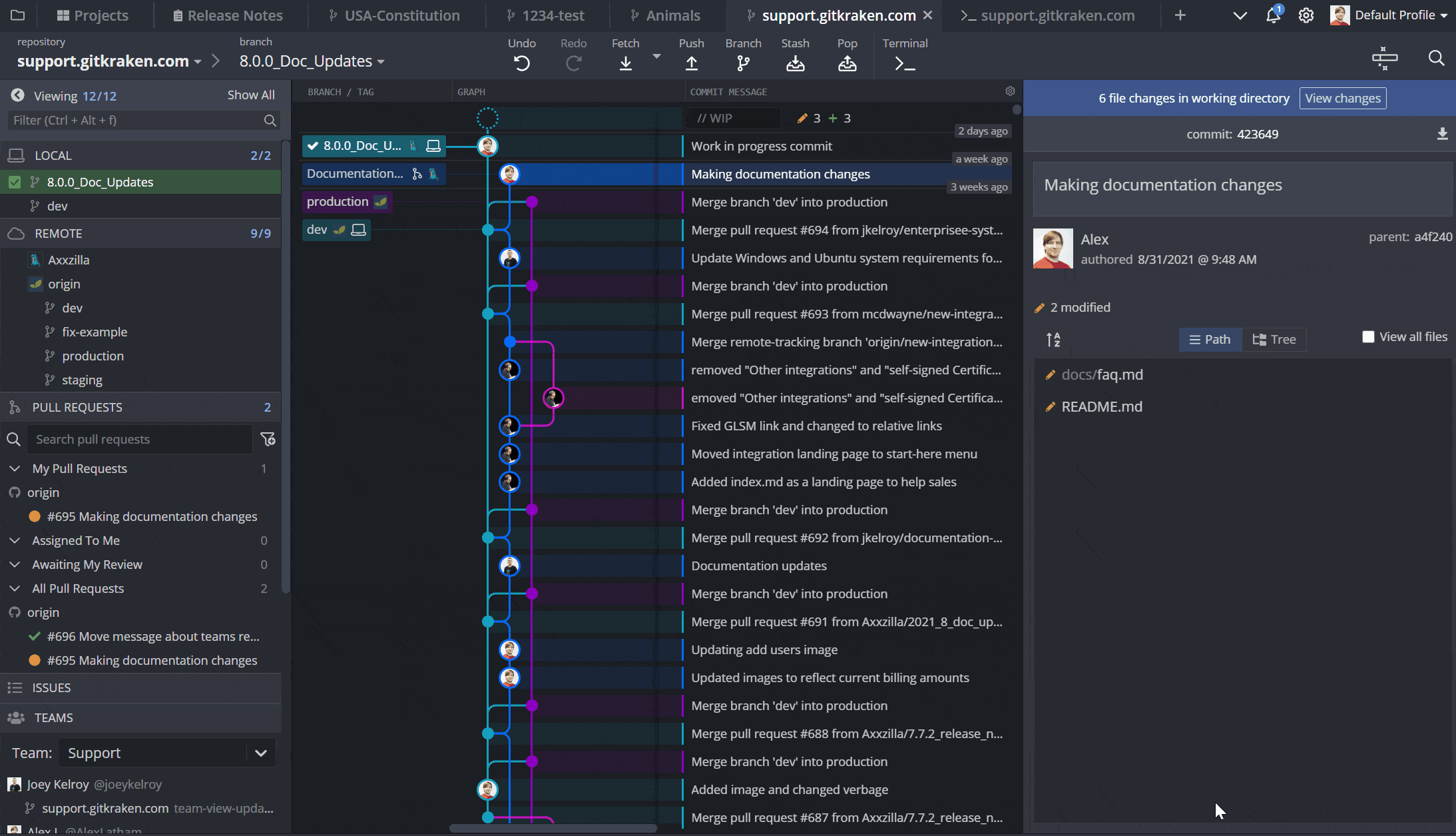Toggle the View all files checkbox

1368,337
